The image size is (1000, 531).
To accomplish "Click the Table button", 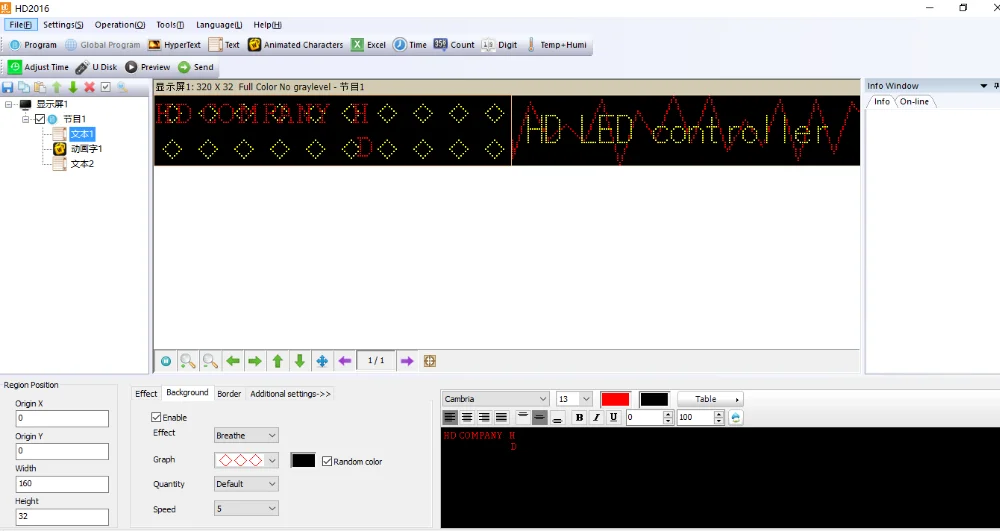I will click(x=709, y=399).
